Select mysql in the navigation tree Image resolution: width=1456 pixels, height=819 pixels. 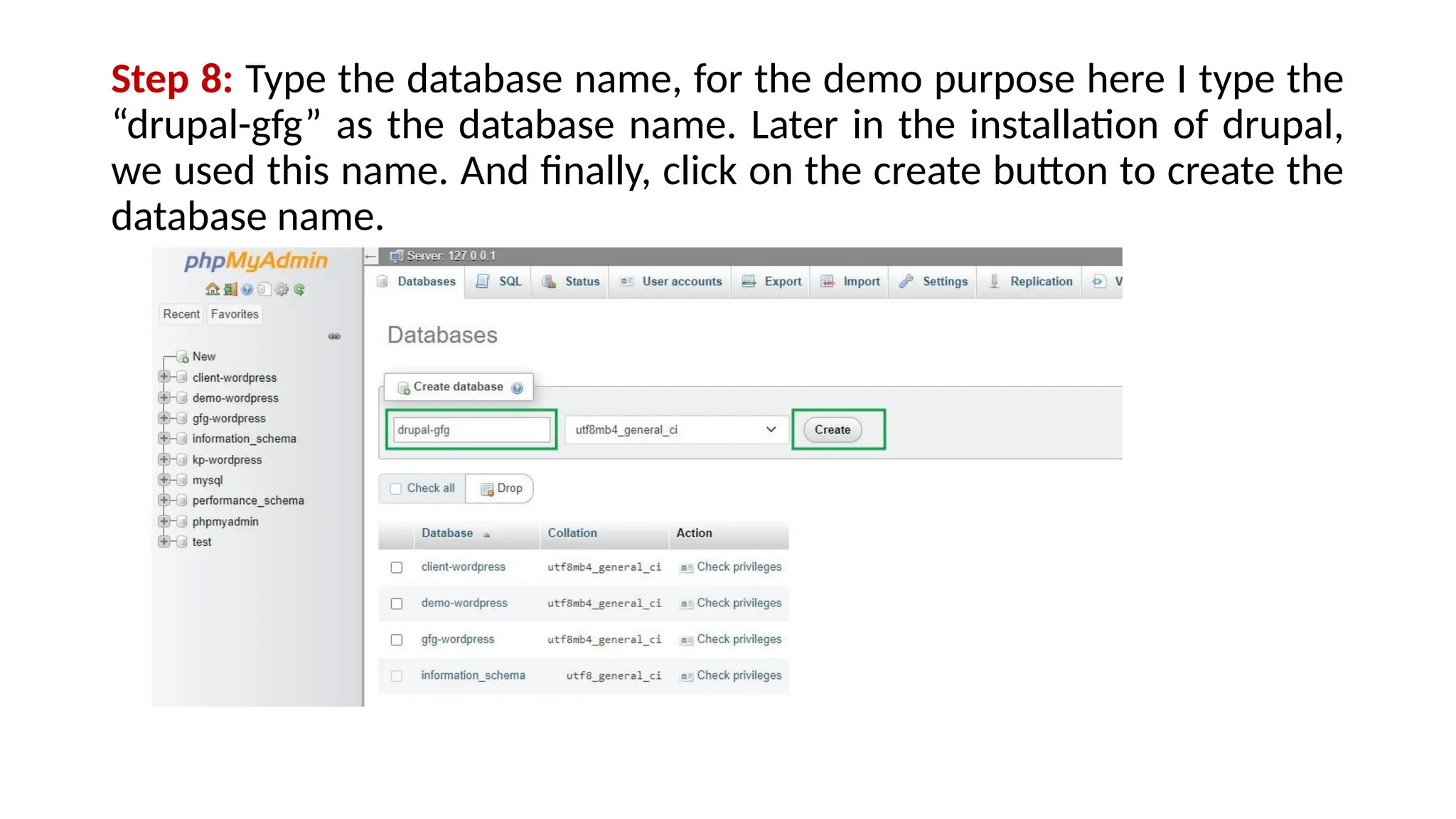coord(208,481)
